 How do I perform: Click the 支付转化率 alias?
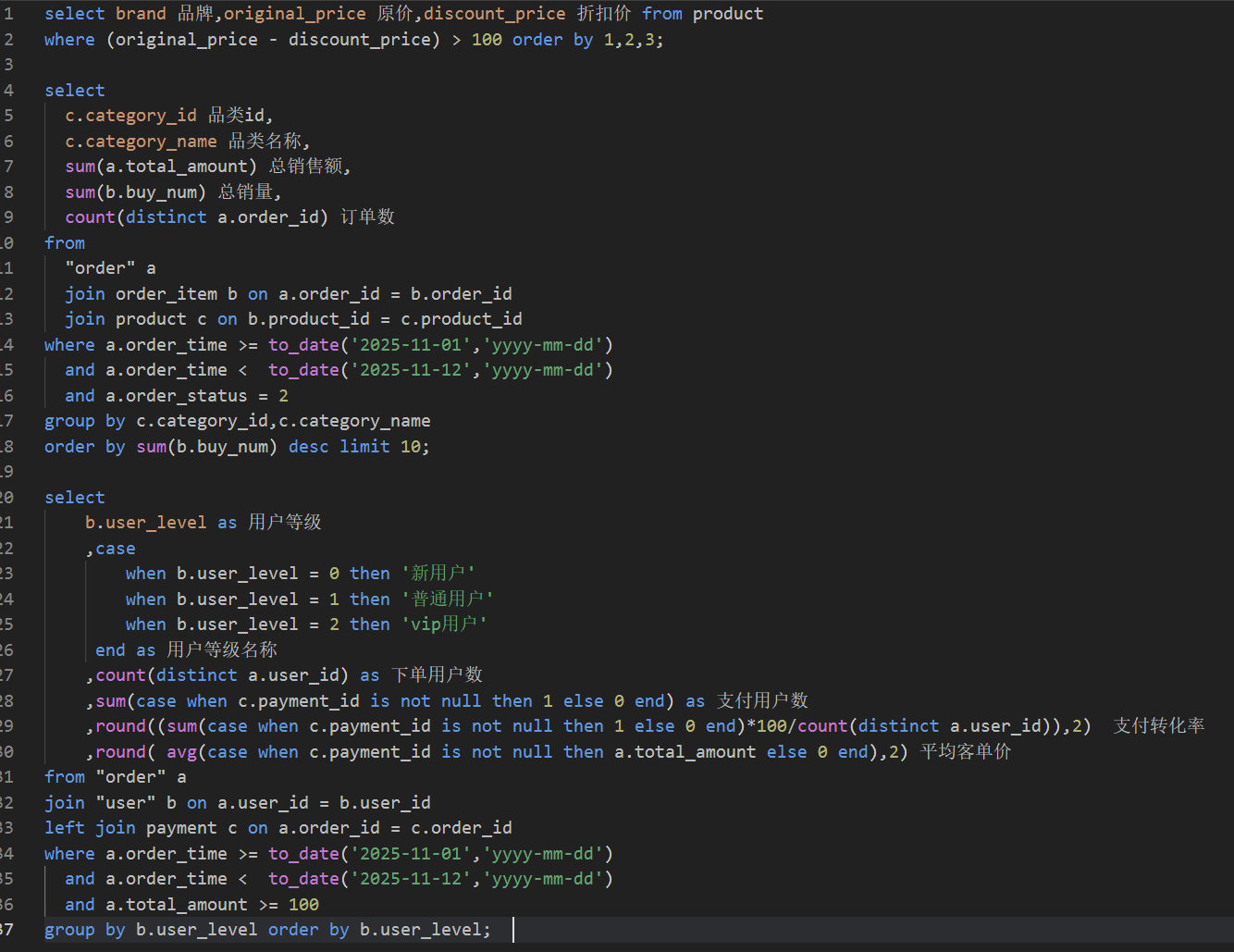(1159, 726)
